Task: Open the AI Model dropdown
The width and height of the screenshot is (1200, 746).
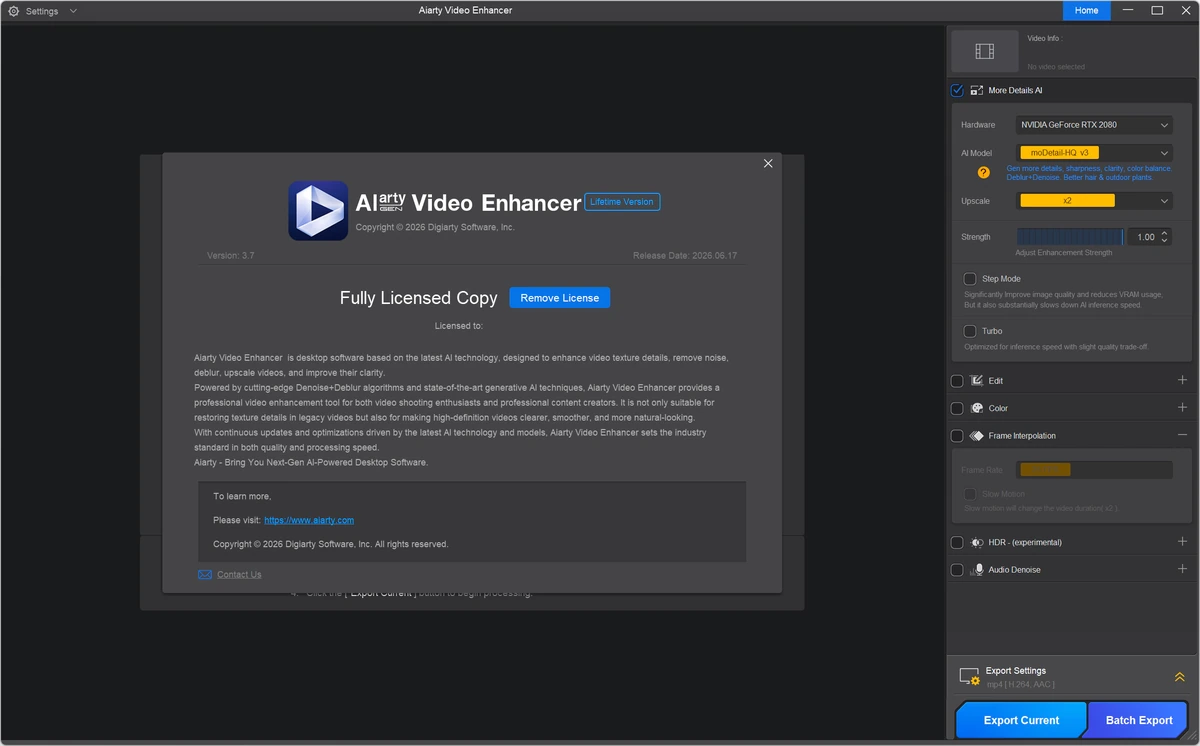Action: [1094, 153]
